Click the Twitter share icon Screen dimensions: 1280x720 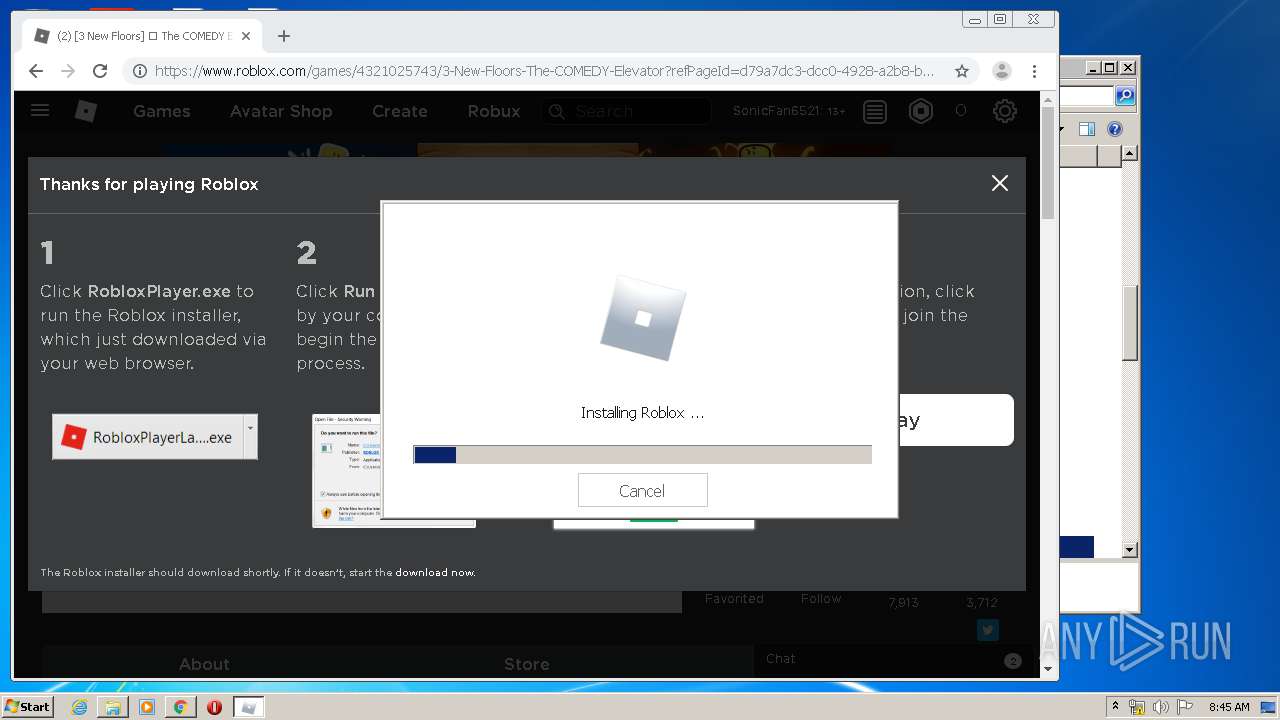click(988, 630)
